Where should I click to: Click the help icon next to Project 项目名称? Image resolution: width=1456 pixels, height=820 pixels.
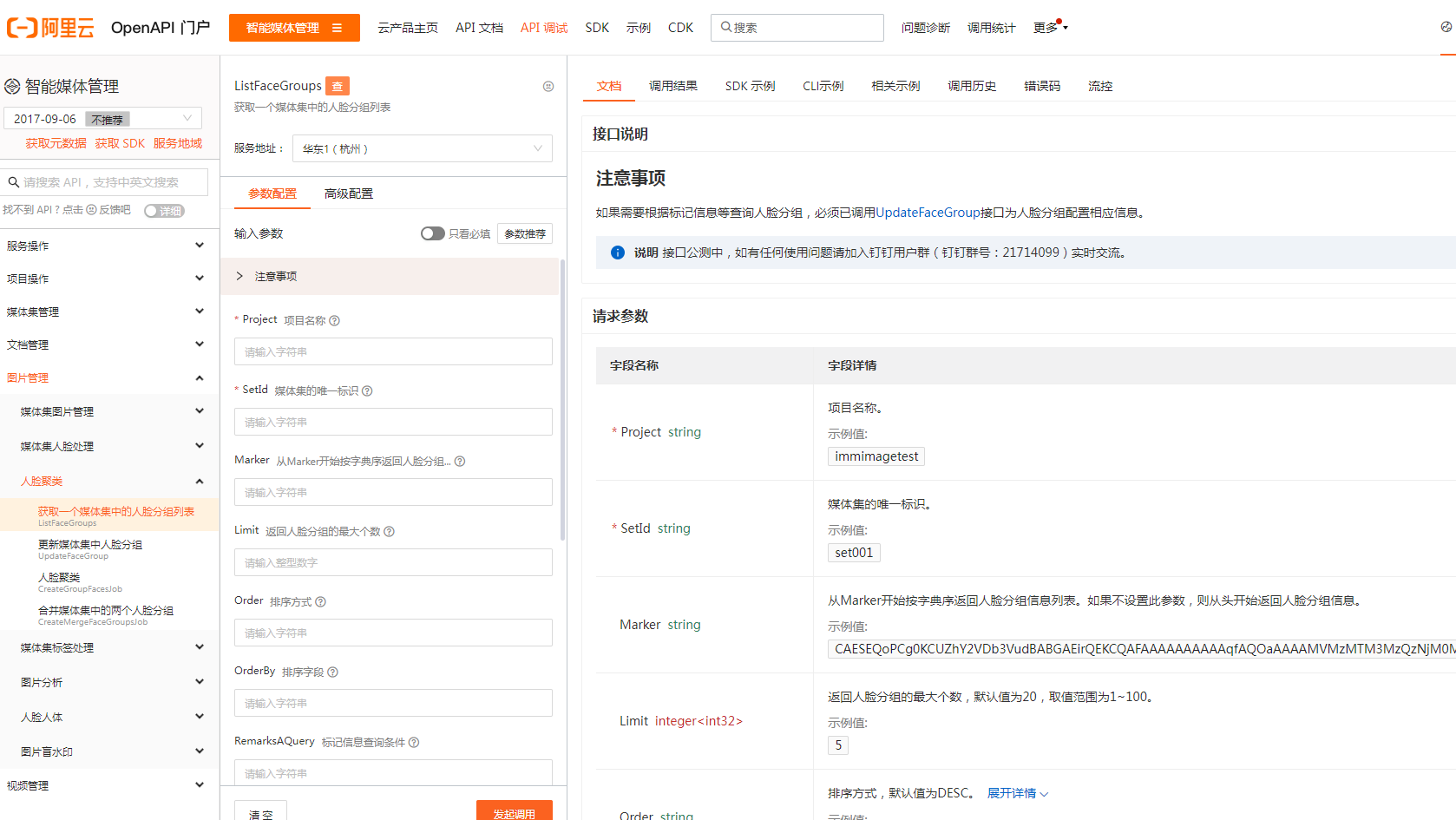click(335, 320)
